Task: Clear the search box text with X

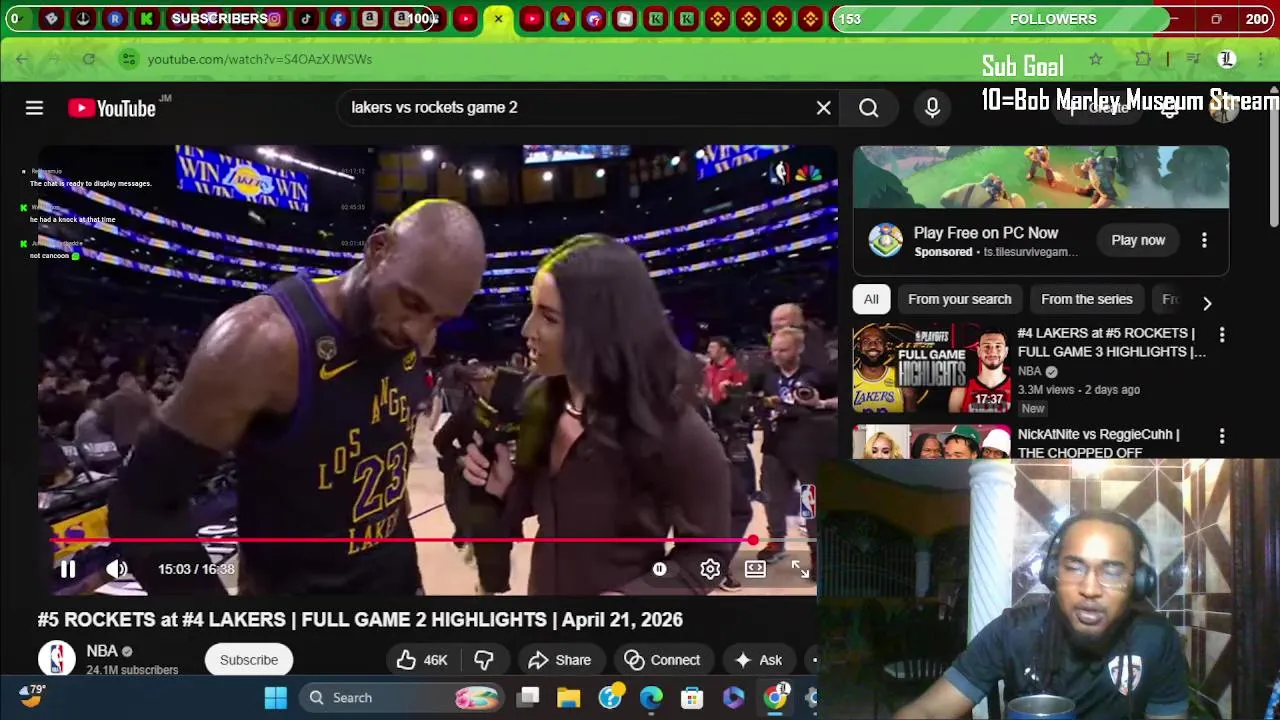Action: pos(823,107)
